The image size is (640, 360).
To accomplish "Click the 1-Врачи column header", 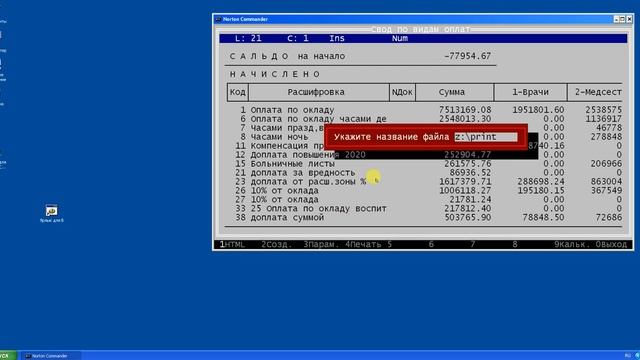I will pos(531,92).
